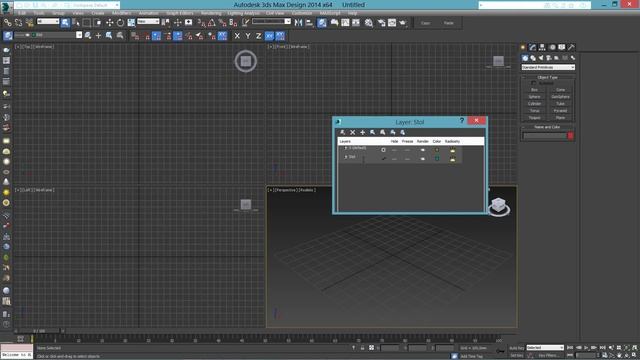640x360 pixels.
Task: Toggle Hide for the Stol layer
Action: pyautogui.click(x=394, y=159)
